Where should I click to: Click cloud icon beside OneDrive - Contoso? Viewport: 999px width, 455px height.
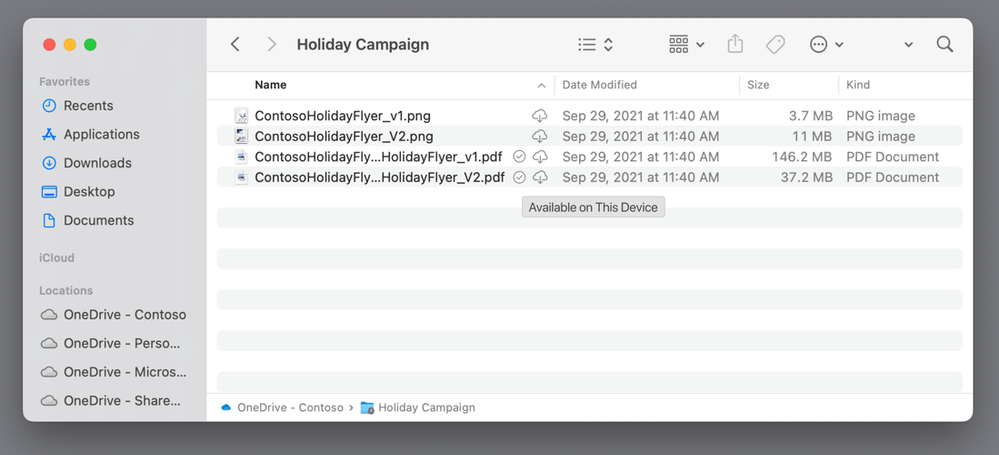click(x=49, y=315)
